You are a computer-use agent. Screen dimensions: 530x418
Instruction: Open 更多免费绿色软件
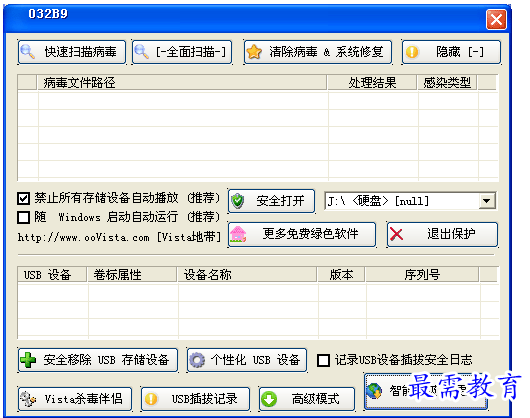(302, 234)
